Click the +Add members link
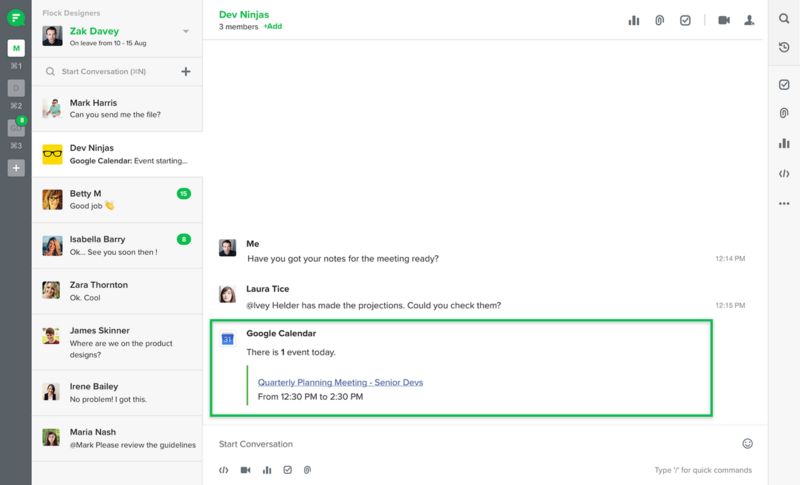Image resolution: width=800 pixels, height=485 pixels. click(x=272, y=26)
